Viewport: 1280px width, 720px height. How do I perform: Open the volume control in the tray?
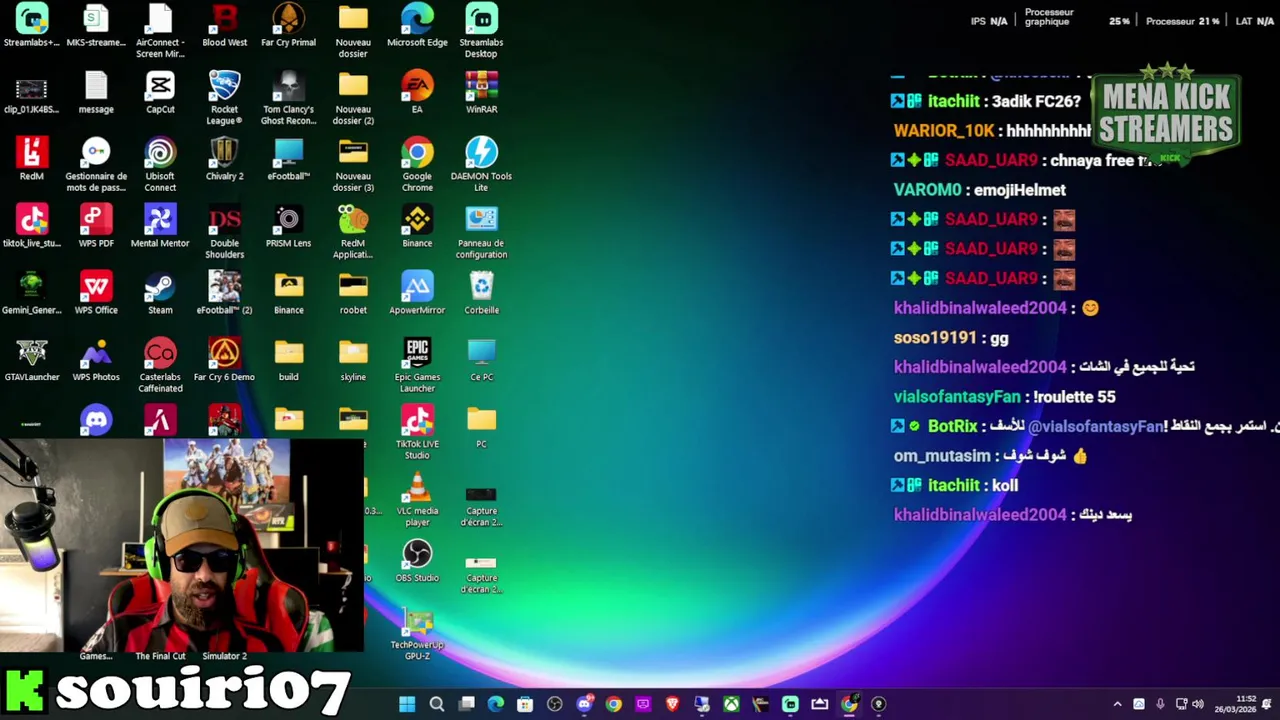(1198, 704)
